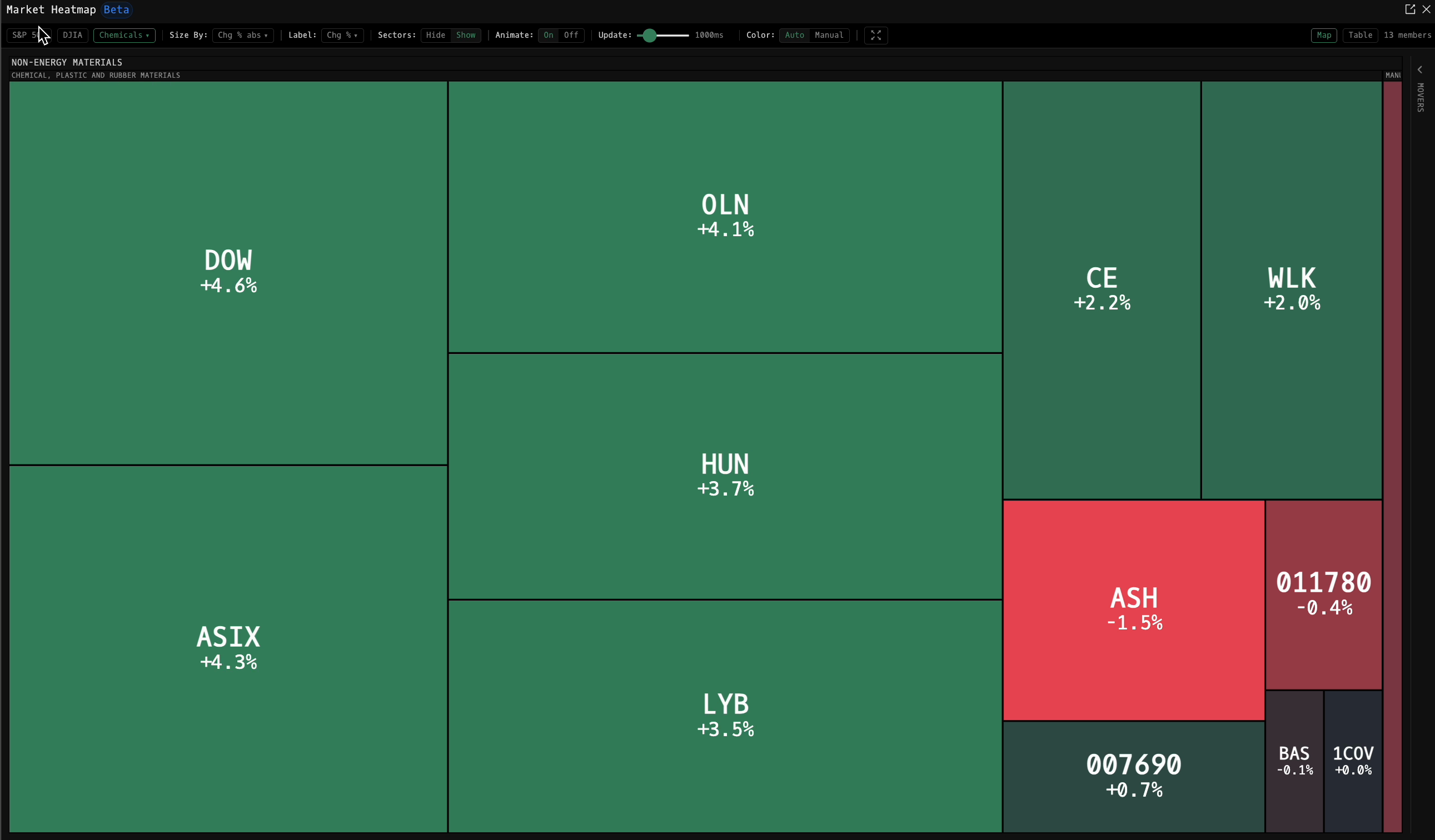Select the 1COV +0.0% tile
1435x840 pixels.
click(x=1353, y=762)
